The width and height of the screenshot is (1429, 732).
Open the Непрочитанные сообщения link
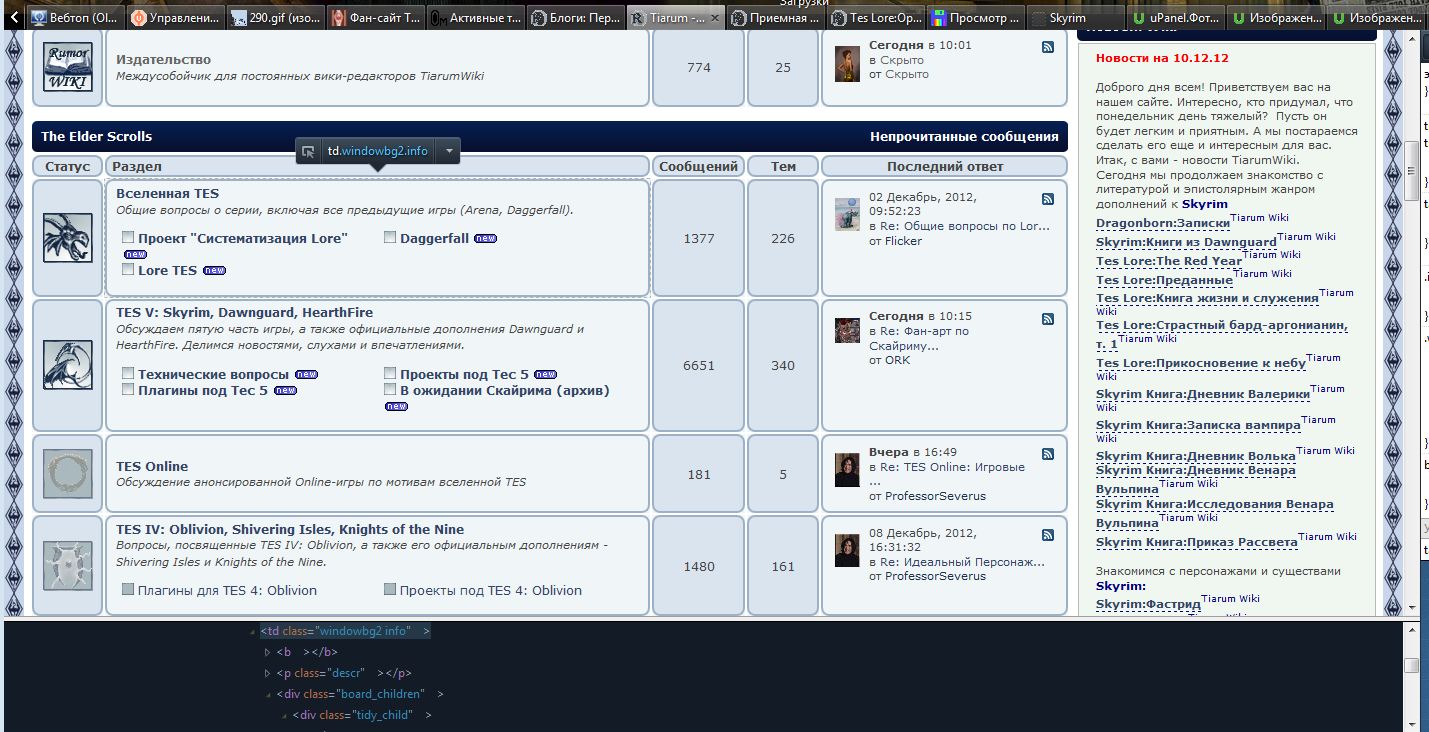pyautogui.click(x=963, y=137)
